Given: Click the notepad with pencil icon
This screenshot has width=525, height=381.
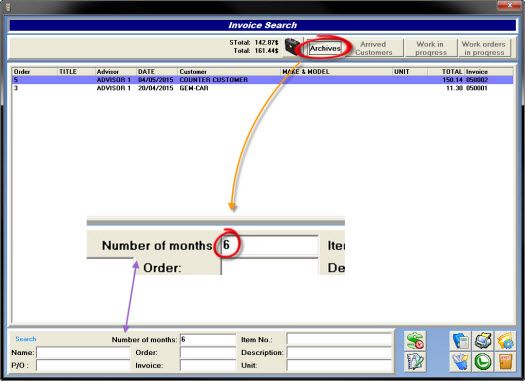Looking at the screenshot, I should point(415,361).
